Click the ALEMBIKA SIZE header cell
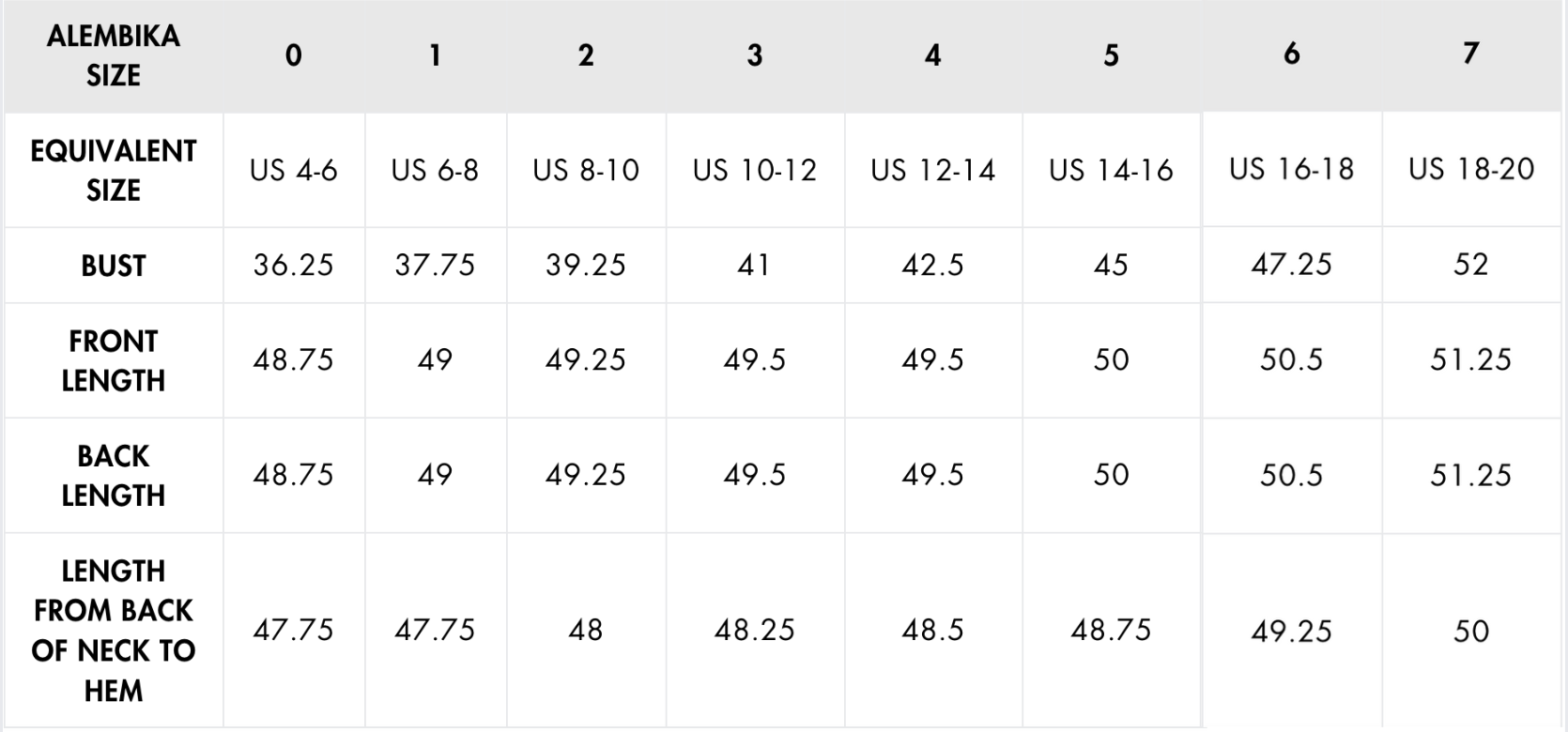The height and width of the screenshot is (732, 1568). click(x=114, y=55)
